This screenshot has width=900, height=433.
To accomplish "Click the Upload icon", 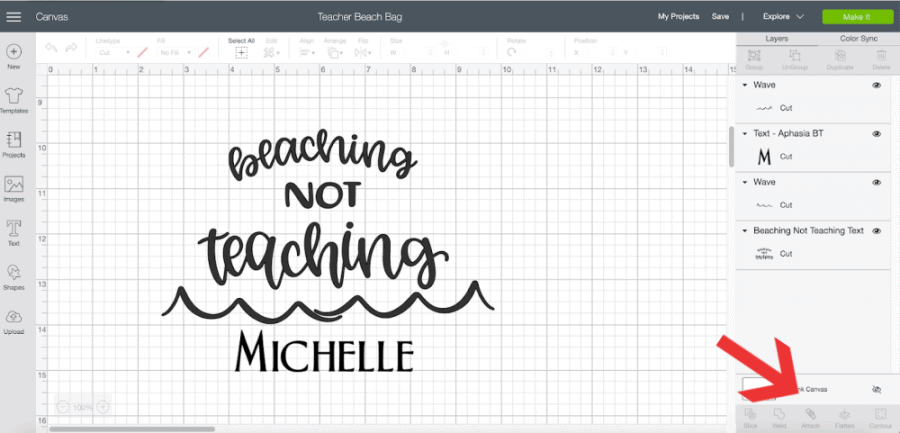I will click(x=14, y=319).
